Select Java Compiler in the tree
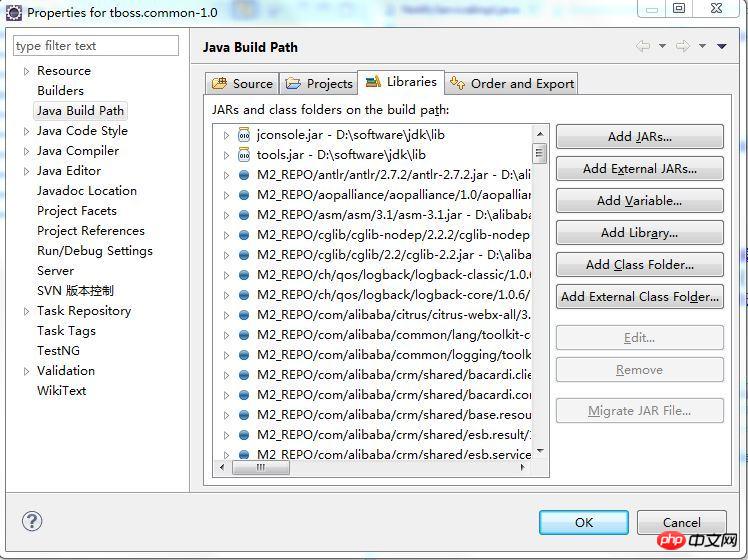The height and width of the screenshot is (560, 748). point(77,151)
